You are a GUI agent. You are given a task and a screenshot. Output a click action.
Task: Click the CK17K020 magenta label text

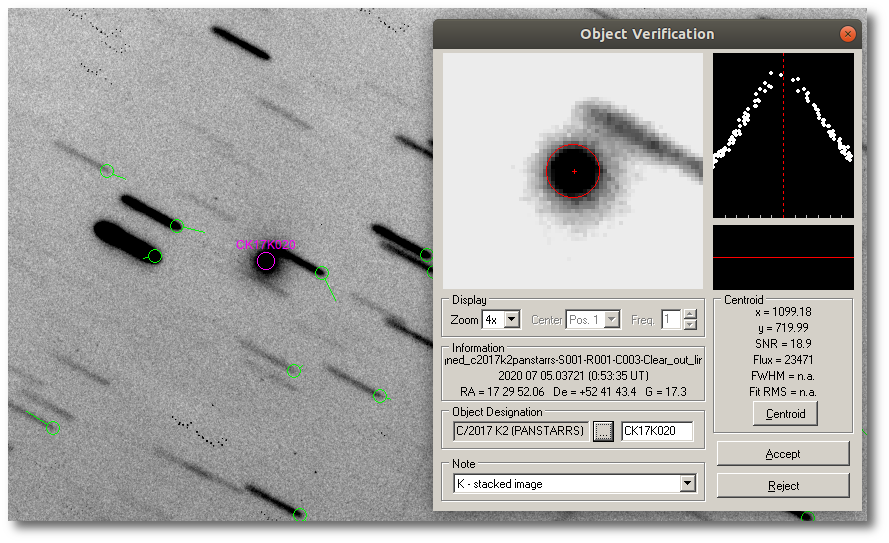pyautogui.click(x=266, y=244)
